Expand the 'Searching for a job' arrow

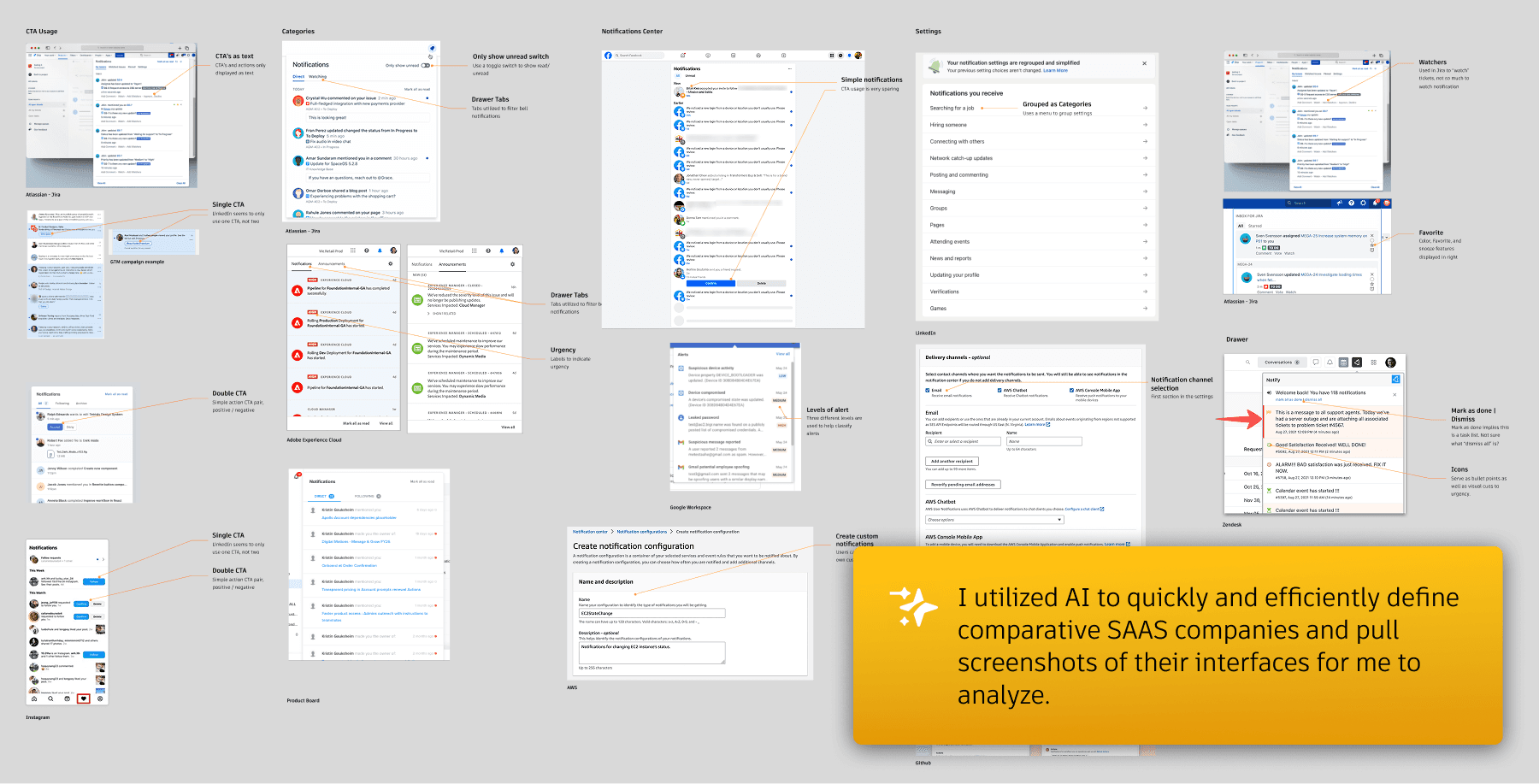tap(1145, 109)
